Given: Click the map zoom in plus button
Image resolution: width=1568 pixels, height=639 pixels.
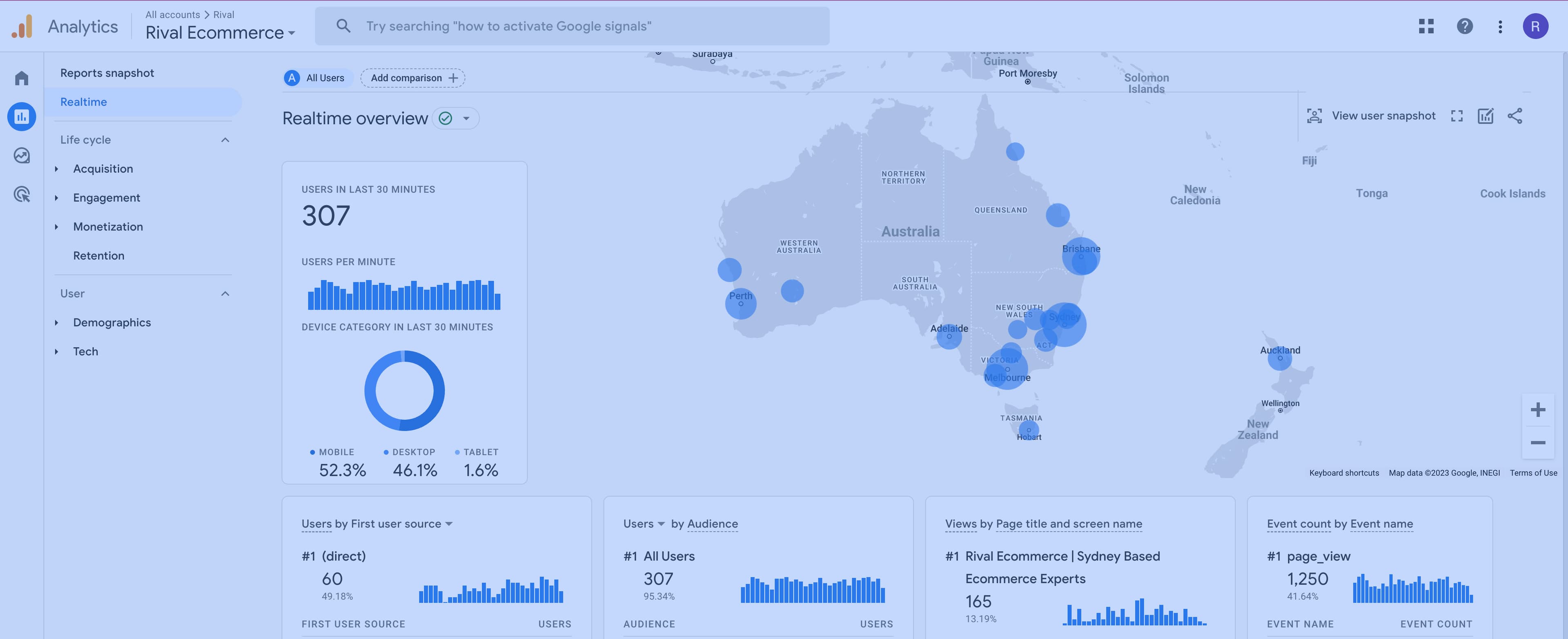Looking at the screenshot, I should click(1537, 410).
